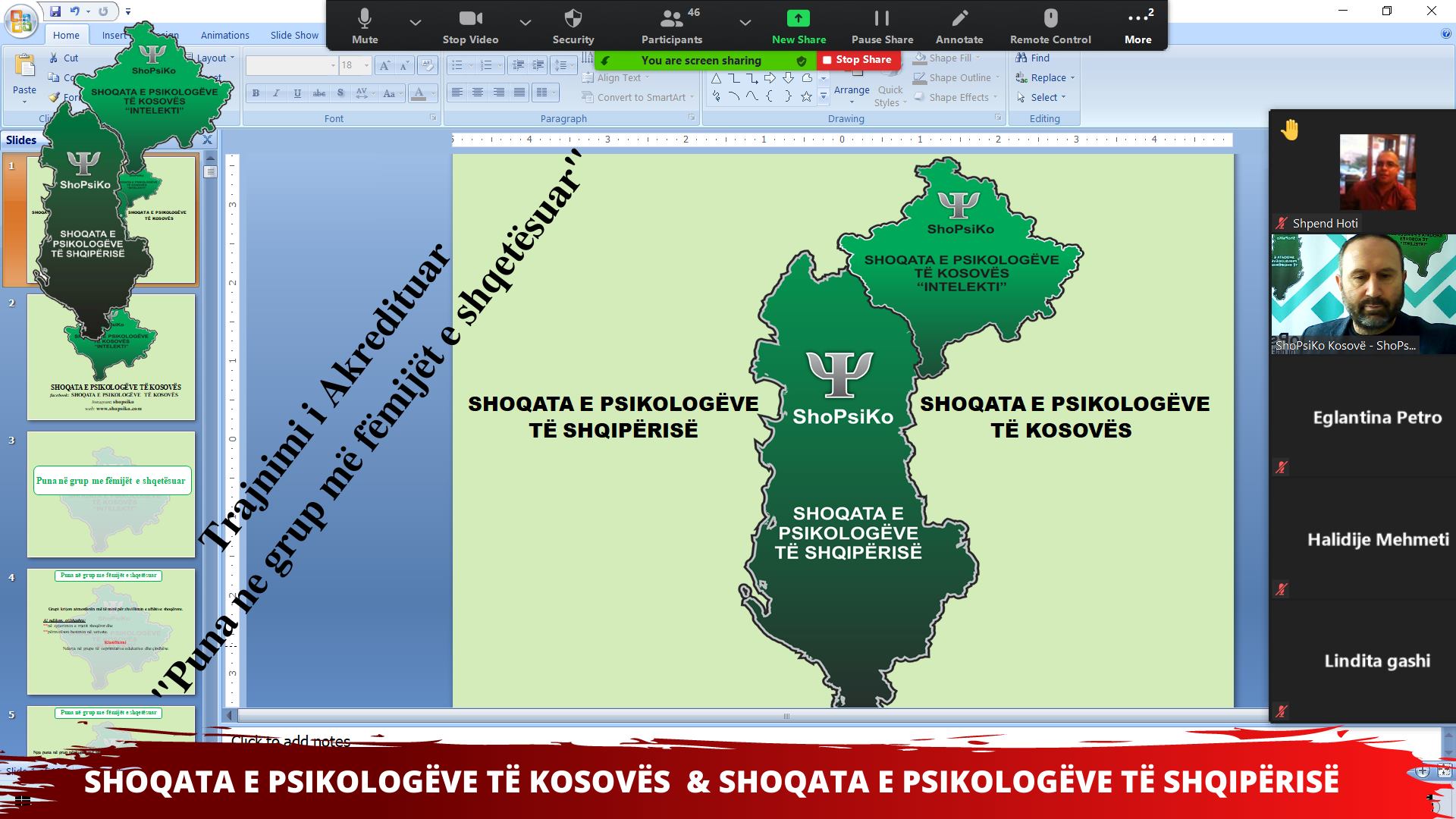1456x819 pixels.
Task: Switch to the Slide Show ribbon tab
Action: [294, 35]
